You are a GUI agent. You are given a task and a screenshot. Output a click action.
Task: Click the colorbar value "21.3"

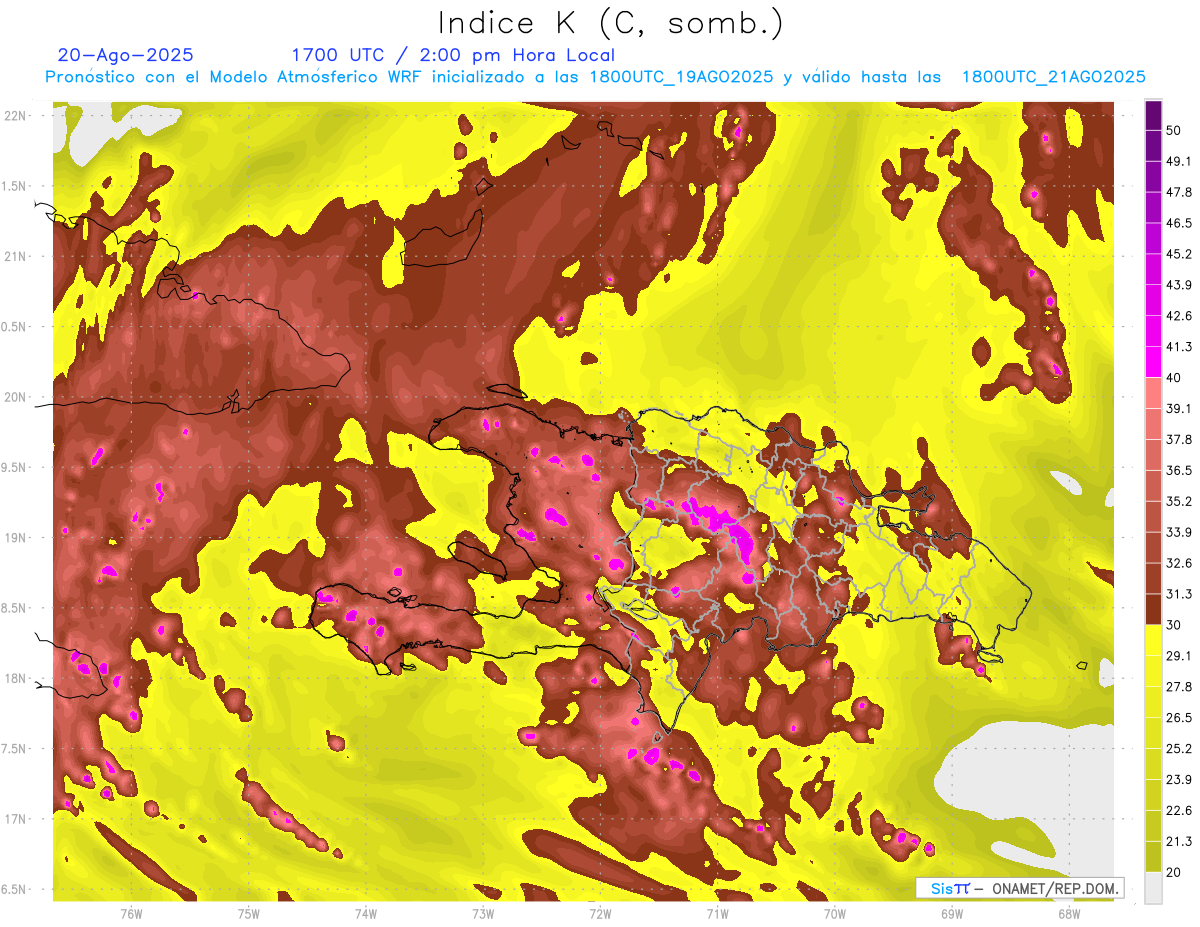coord(1179,841)
